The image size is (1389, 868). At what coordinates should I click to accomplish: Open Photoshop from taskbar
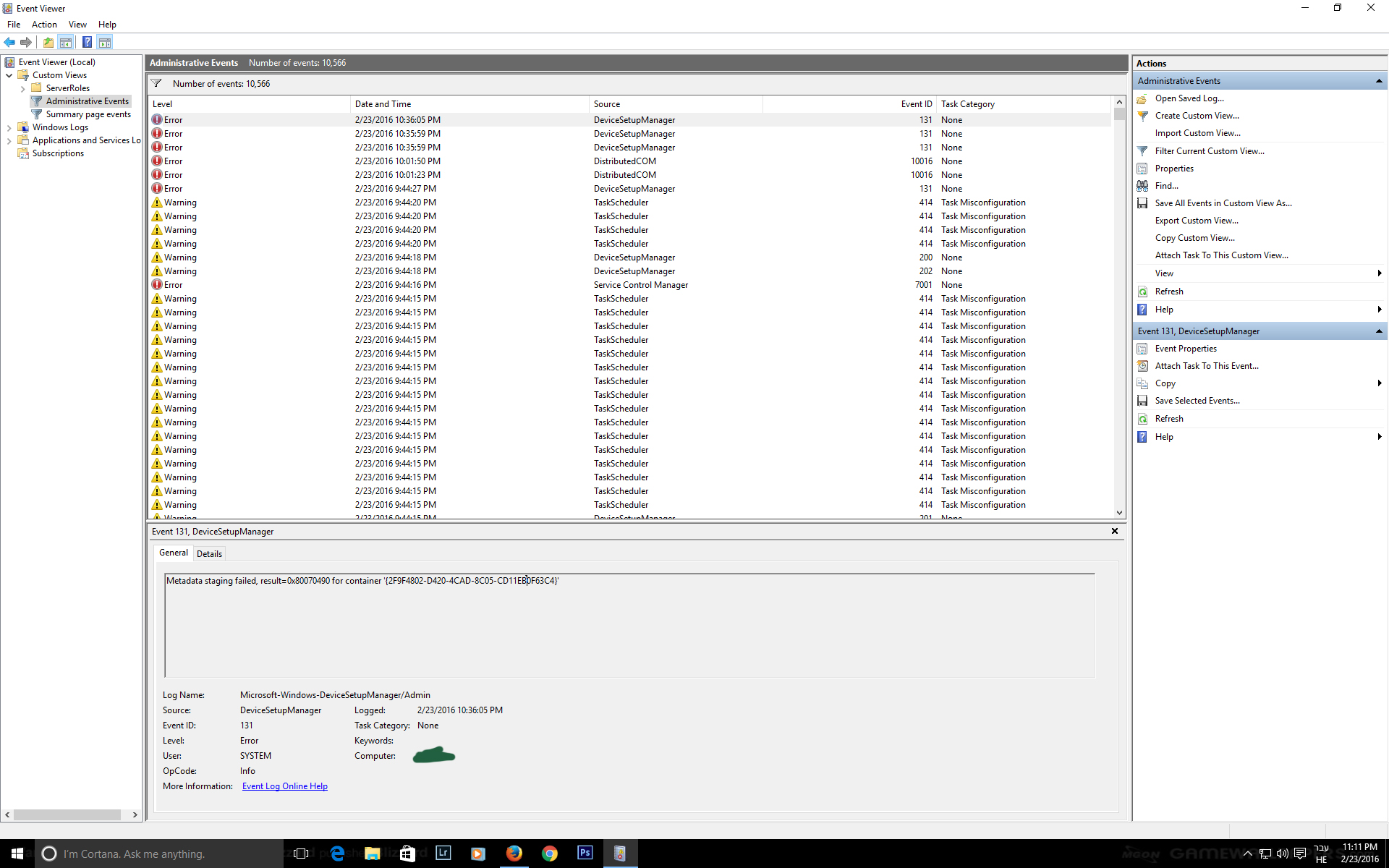(x=585, y=854)
